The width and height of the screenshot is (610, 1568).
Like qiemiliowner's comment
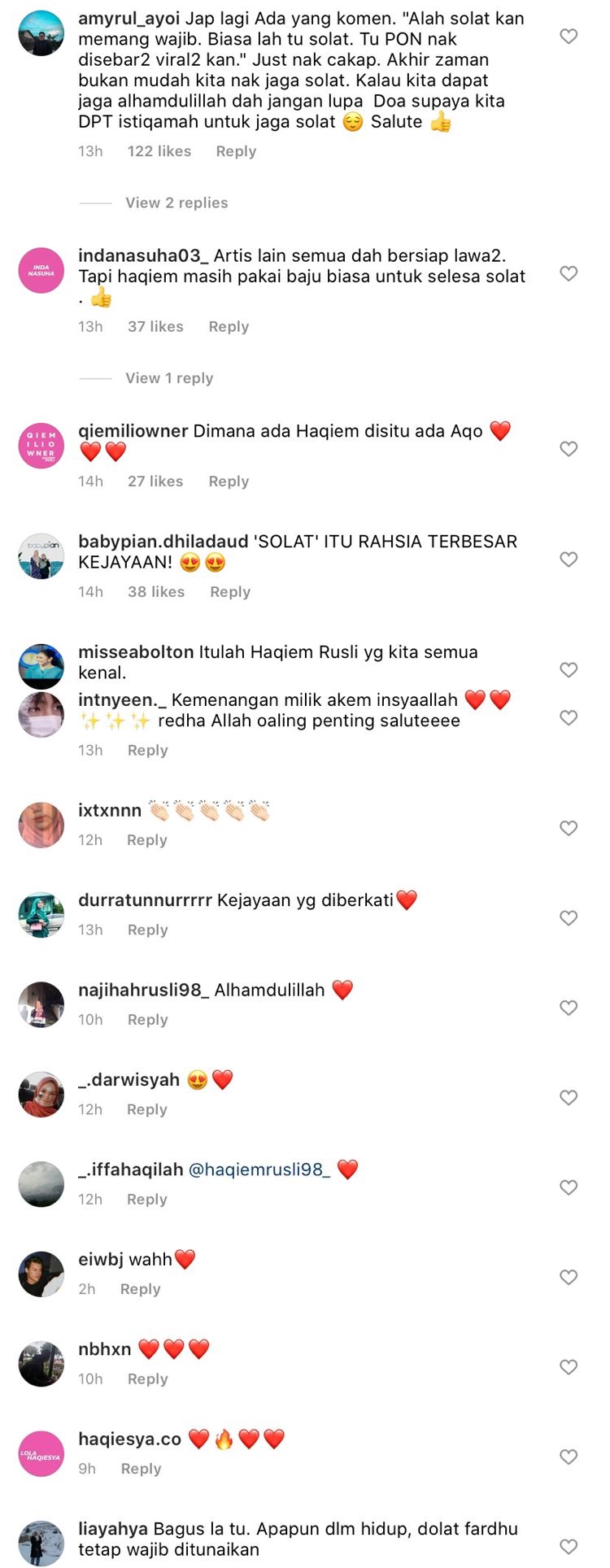click(569, 449)
